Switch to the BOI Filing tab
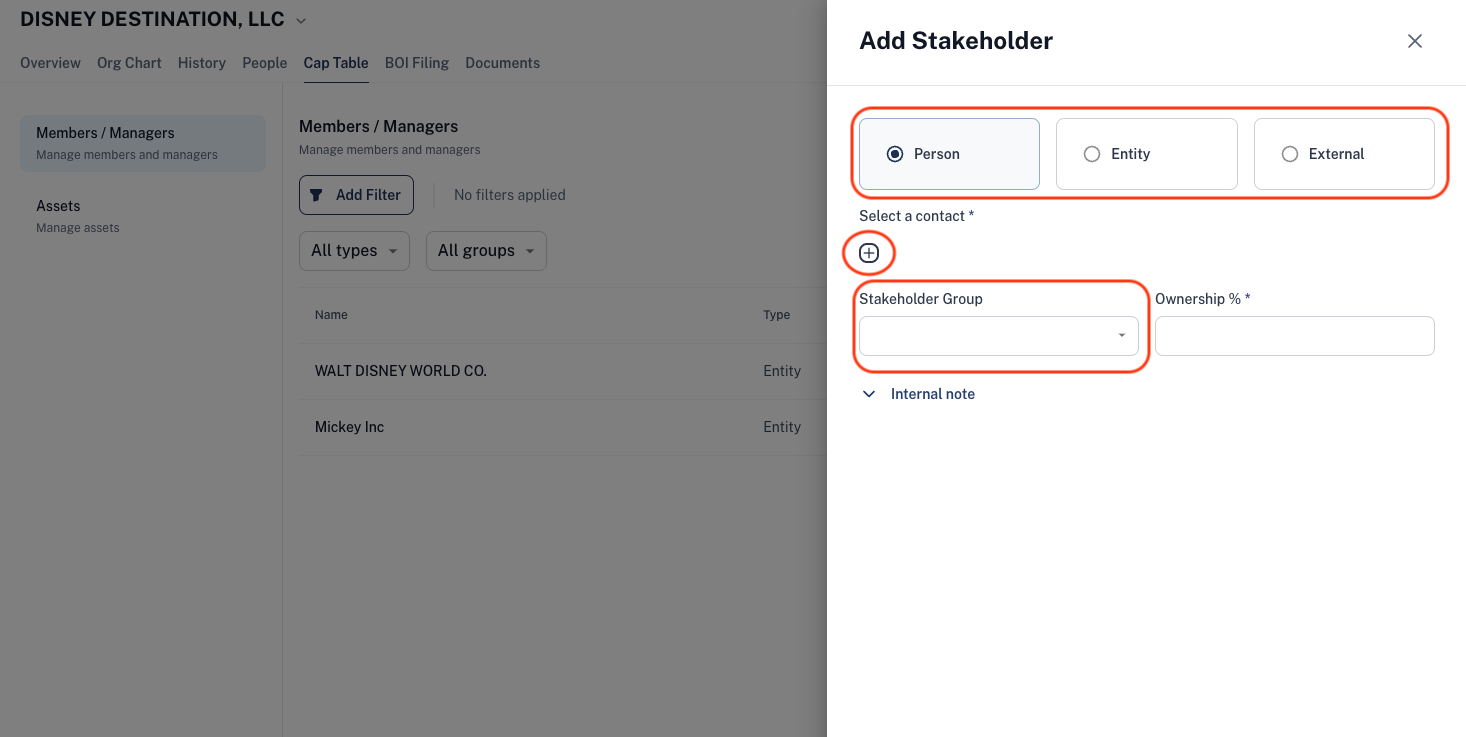Screen dimensions: 1466x737 tap(417, 63)
